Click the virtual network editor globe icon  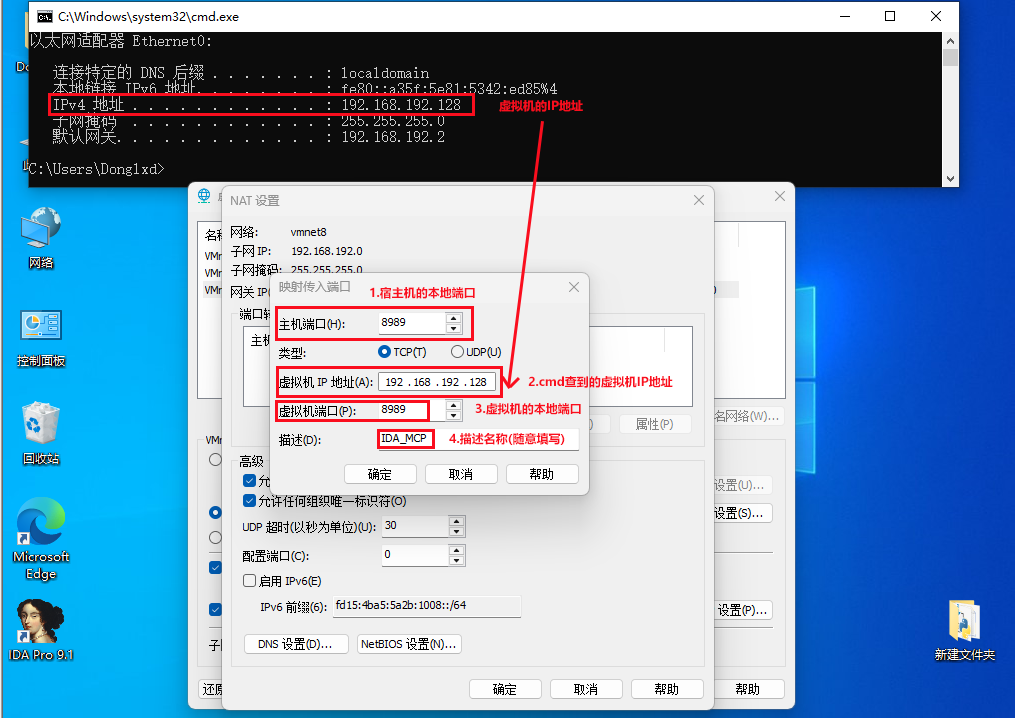(x=204, y=196)
